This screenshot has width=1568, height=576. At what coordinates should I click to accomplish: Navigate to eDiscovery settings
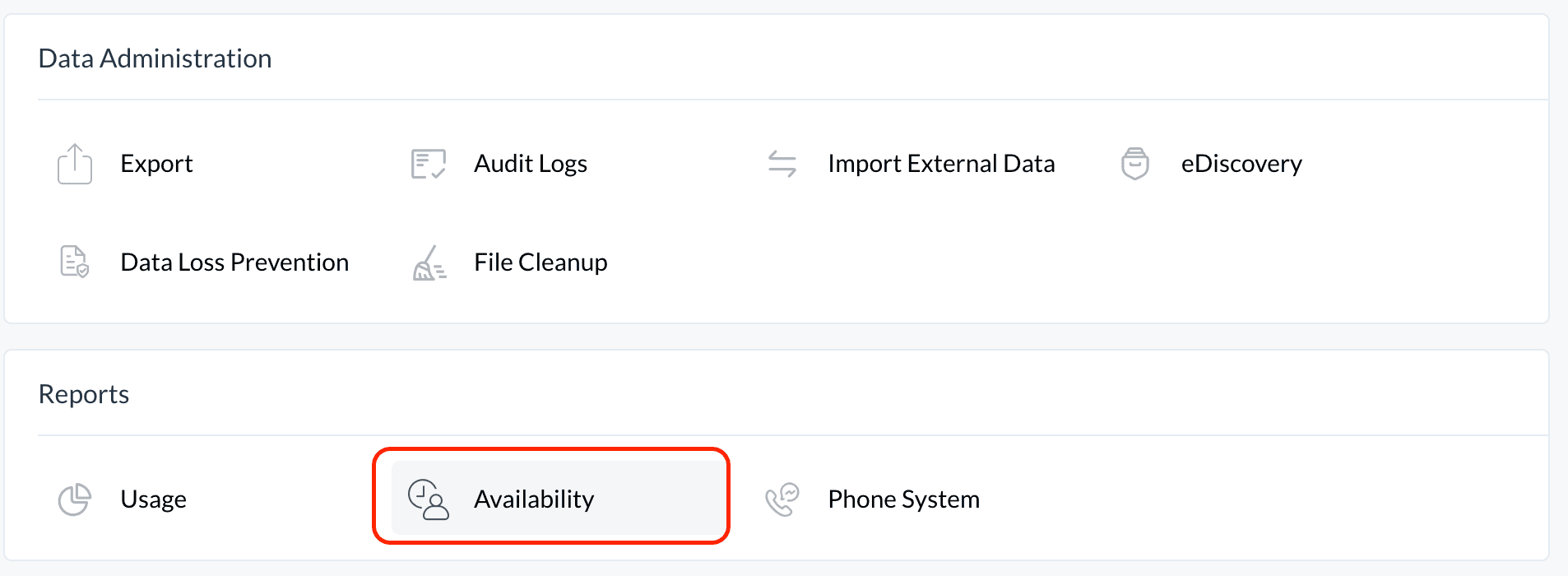click(x=1241, y=164)
